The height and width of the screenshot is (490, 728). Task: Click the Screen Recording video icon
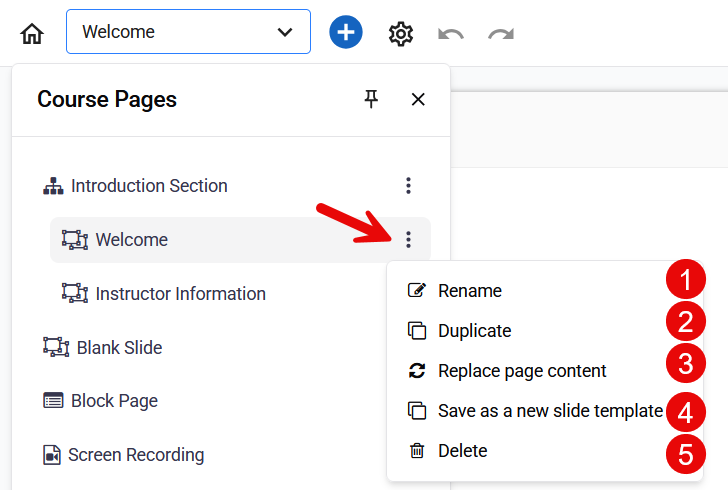coord(52,455)
